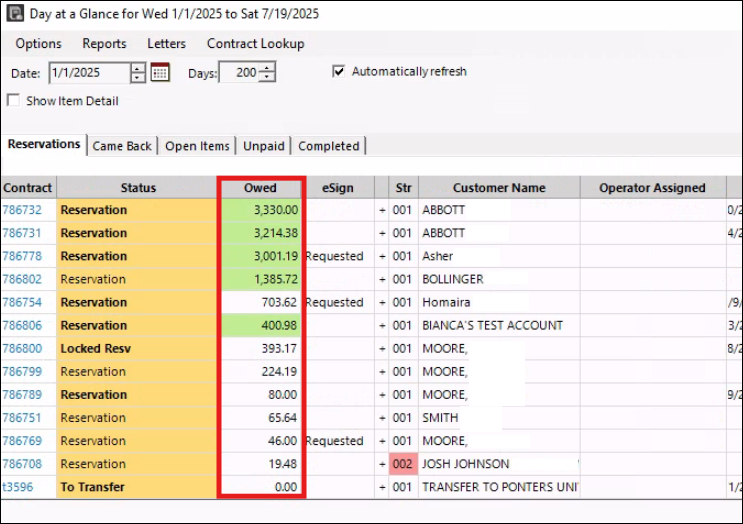Open the calendar picker next to Date

coord(160,73)
